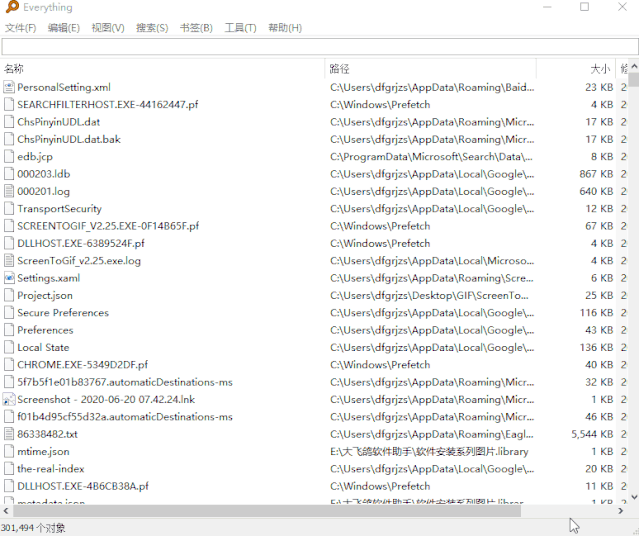The width and height of the screenshot is (639, 536).
Task: Click the Secure Preferences file icon
Action: click(x=9, y=313)
